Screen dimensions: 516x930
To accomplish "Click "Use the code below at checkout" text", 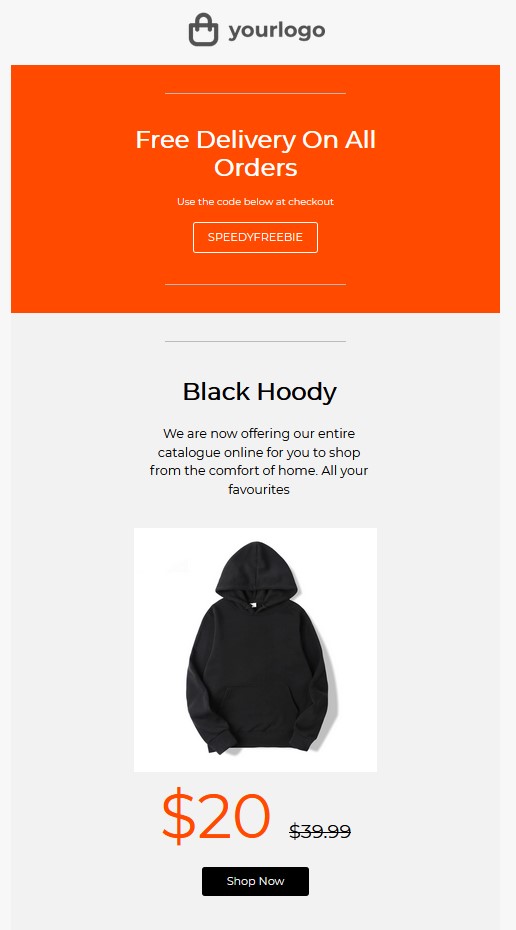I will (x=255, y=202).
